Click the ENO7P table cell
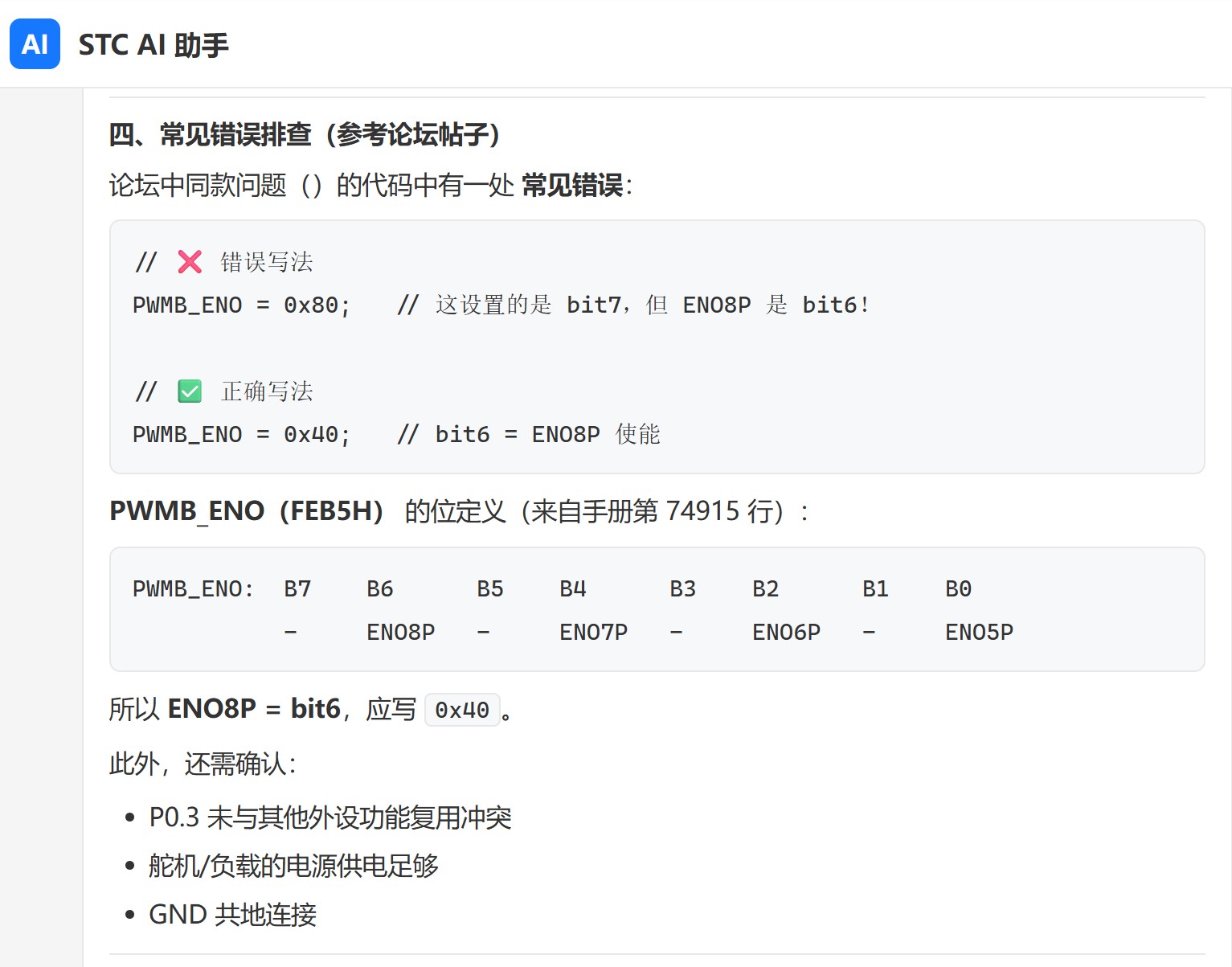The height and width of the screenshot is (967, 1232). pos(594,633)
